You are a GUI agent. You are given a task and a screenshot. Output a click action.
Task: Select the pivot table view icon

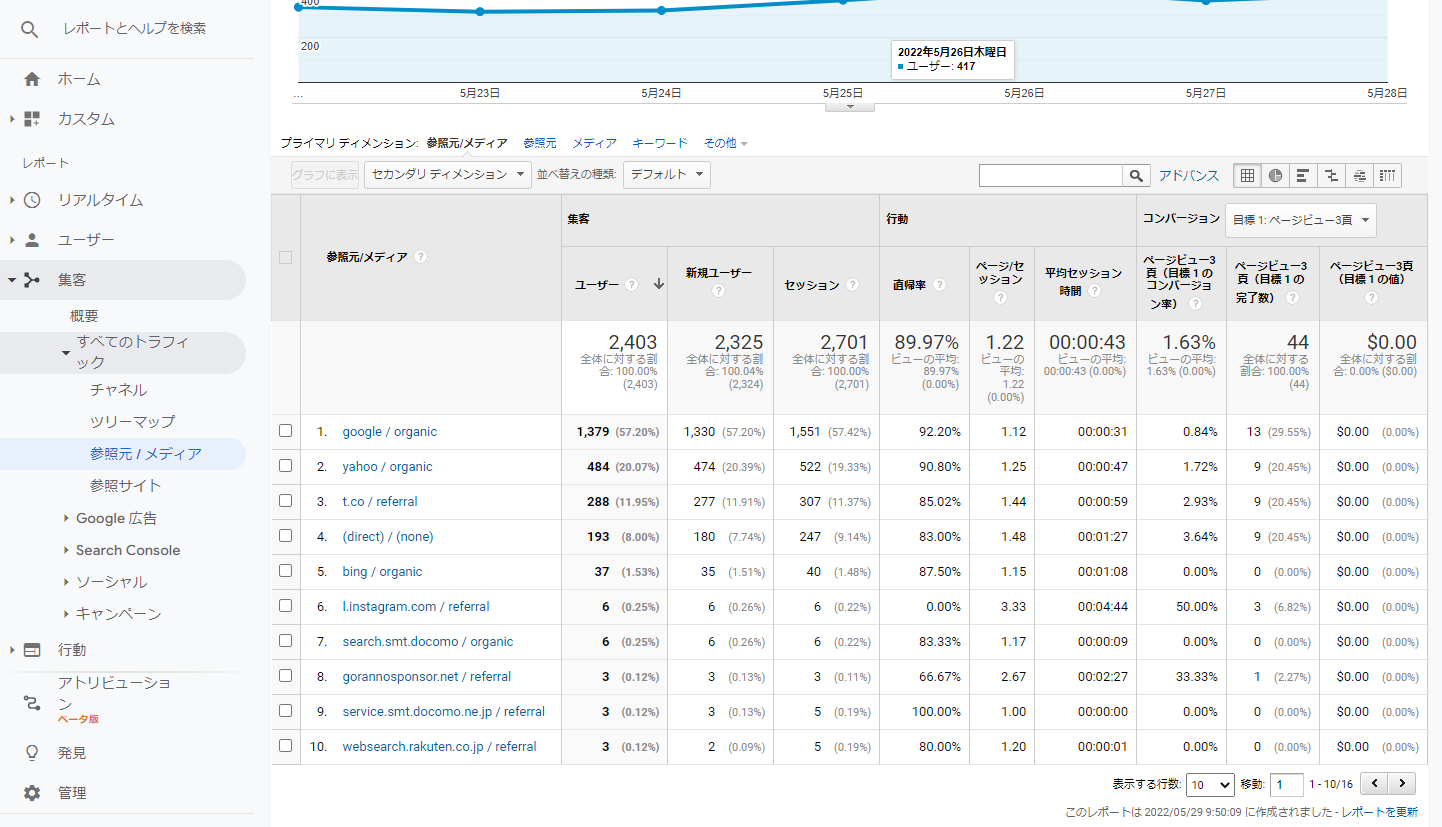coord(1387,176)
